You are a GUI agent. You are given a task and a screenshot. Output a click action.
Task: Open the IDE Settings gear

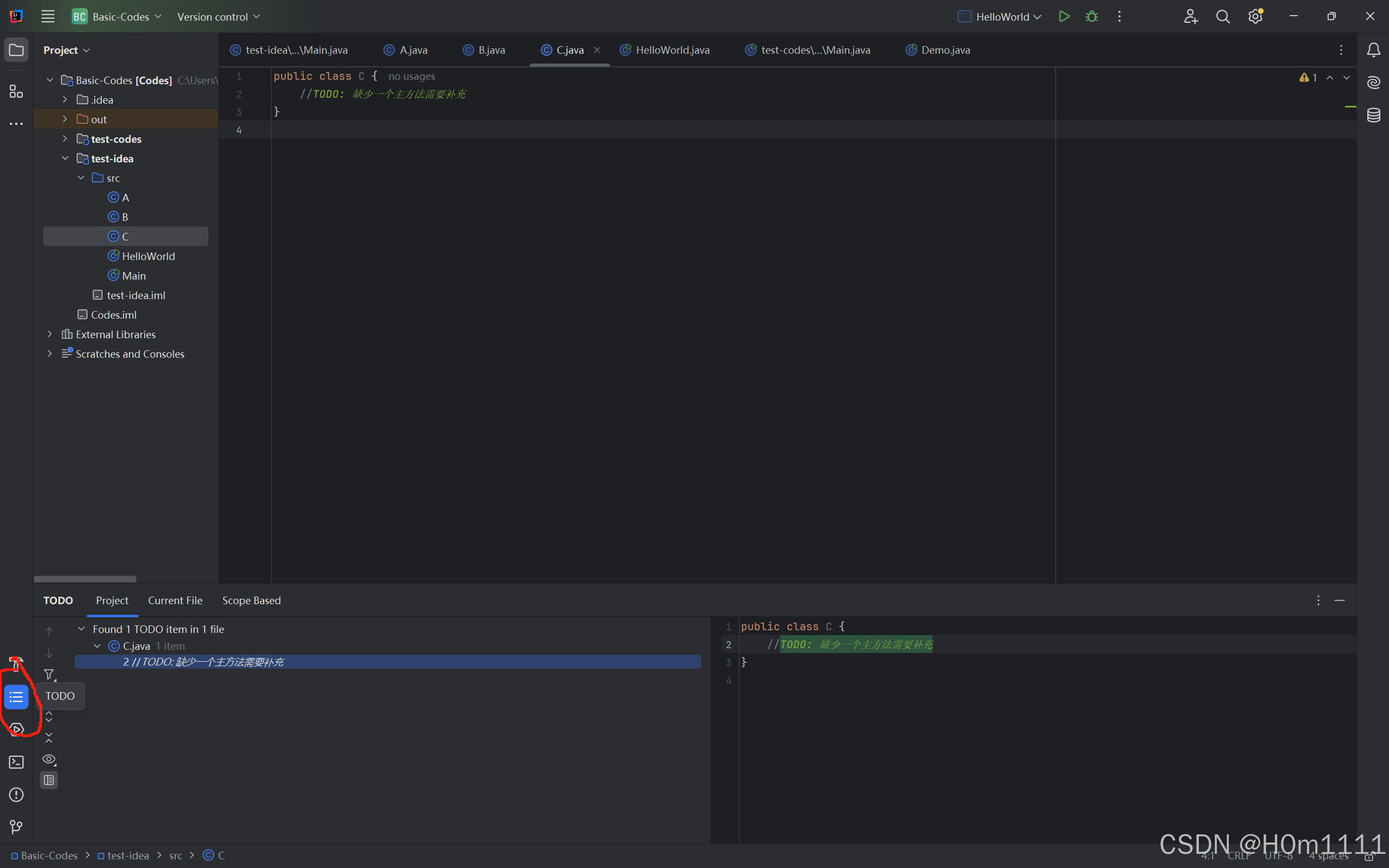pos(1255,16)
